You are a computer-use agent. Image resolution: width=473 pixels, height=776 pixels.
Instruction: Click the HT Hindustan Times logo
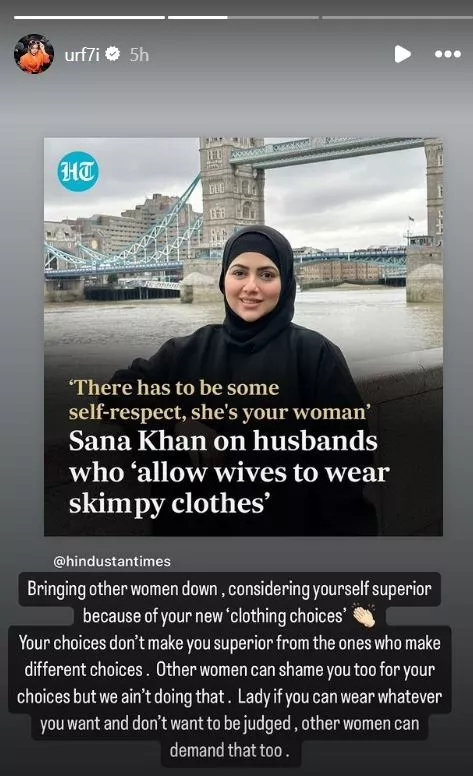click(78, 171)
